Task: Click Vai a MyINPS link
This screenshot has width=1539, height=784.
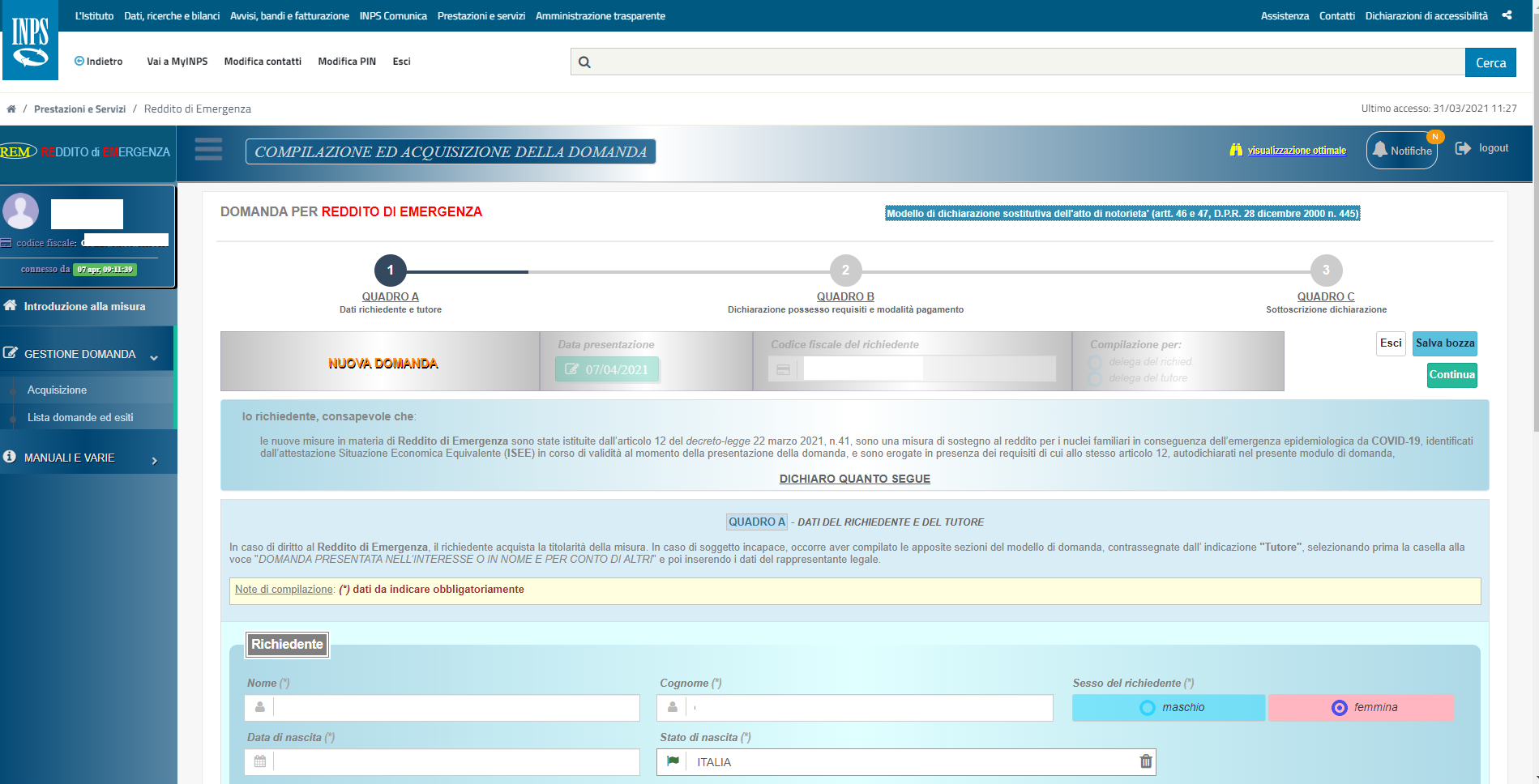Action: [x=177, y=61]
